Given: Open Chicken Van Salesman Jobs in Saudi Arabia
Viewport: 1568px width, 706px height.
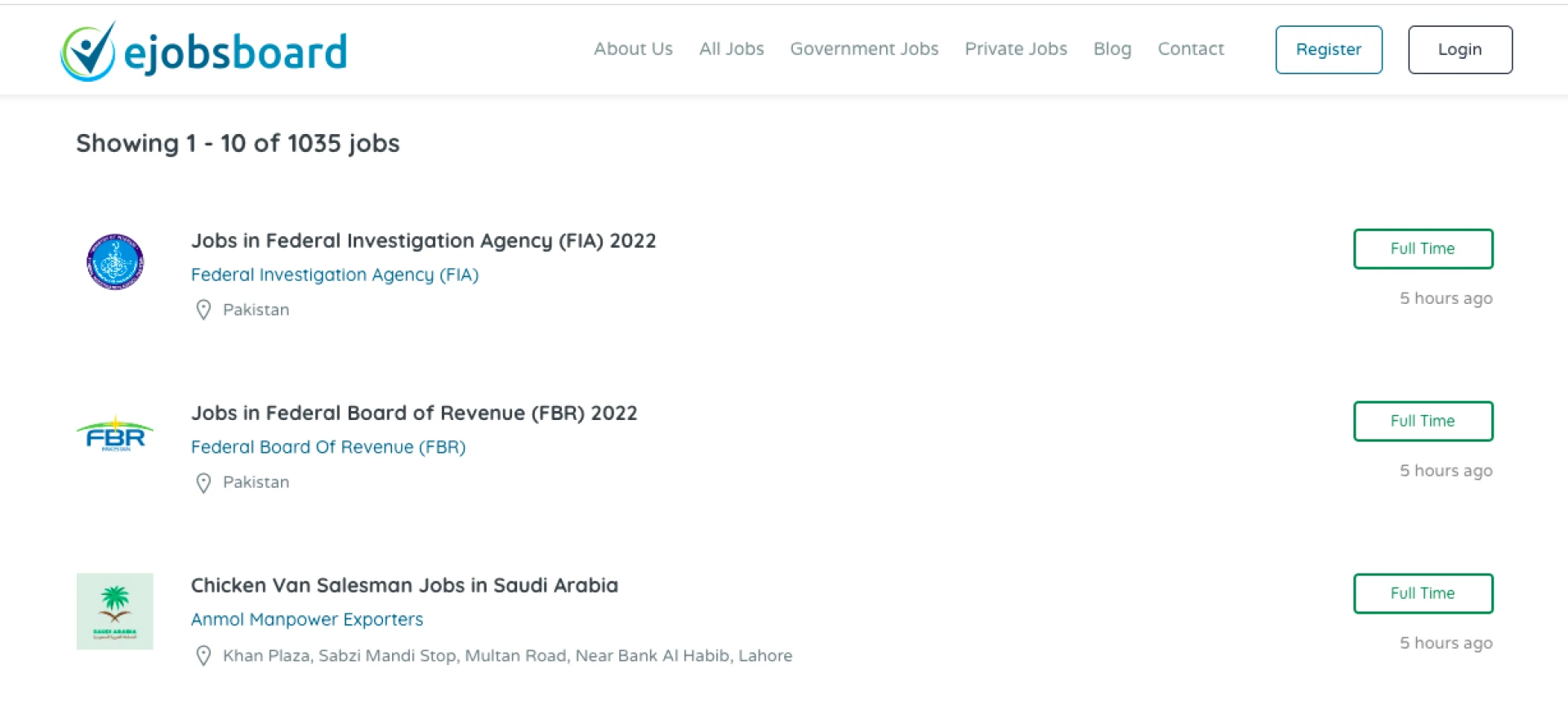Looking at the screenshot, I should [x=404, y=586].
